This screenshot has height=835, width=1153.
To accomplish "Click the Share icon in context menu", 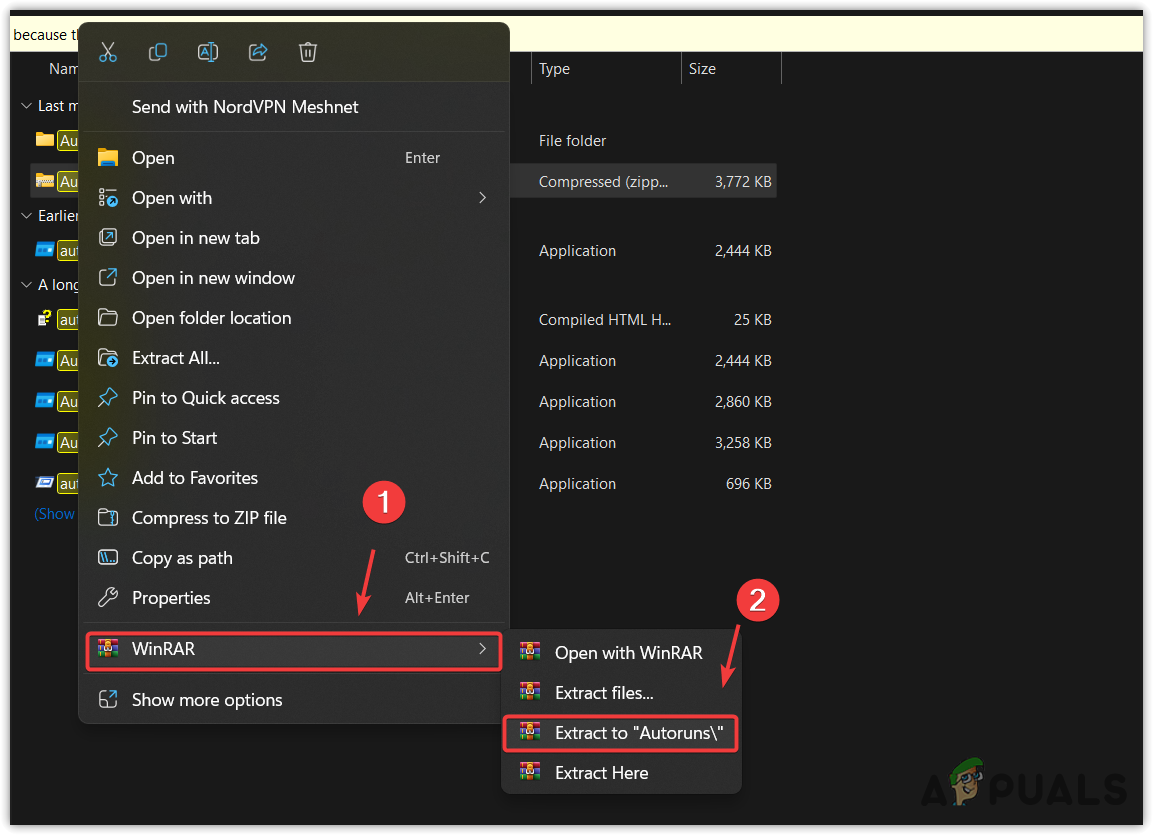I will pos(258,52).
